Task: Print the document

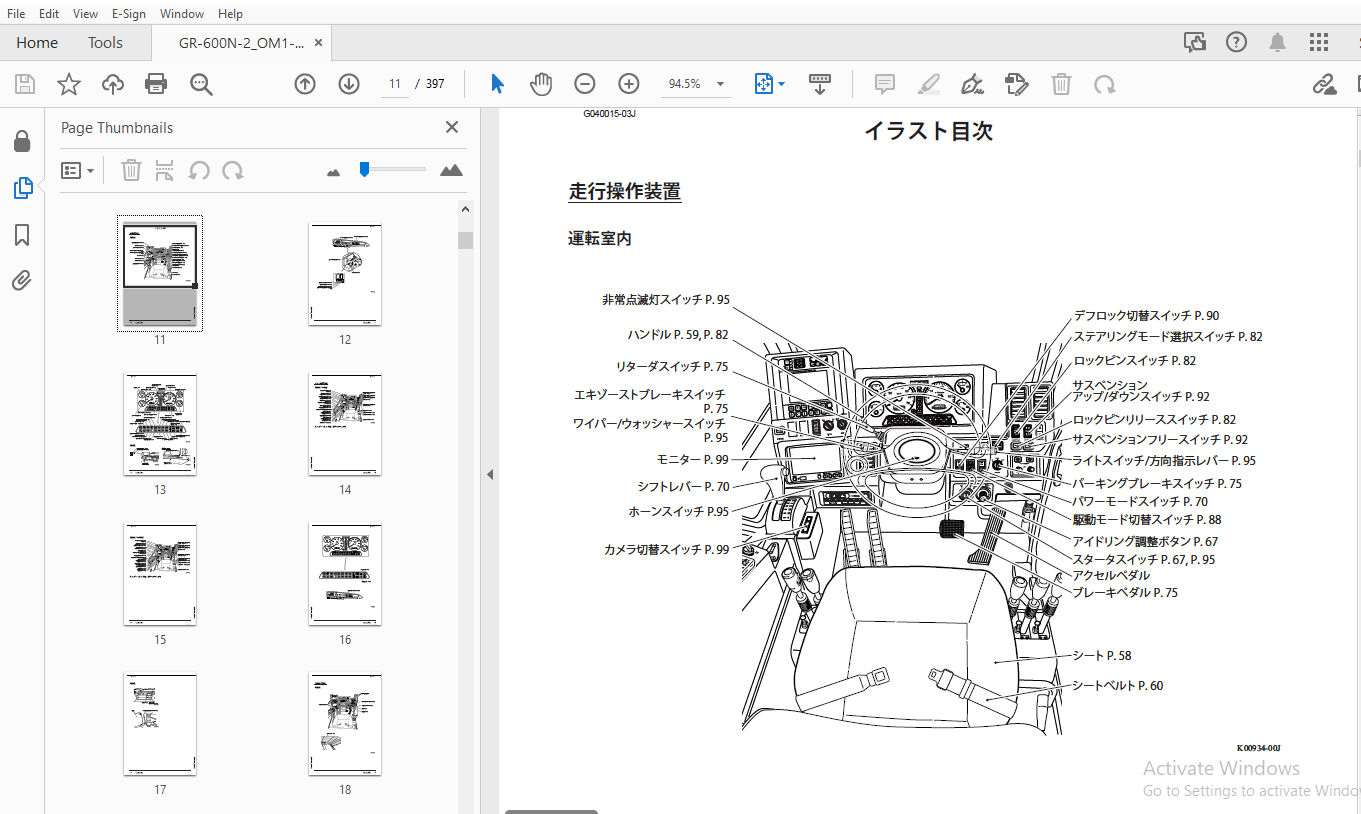Action: click(157, 84)
